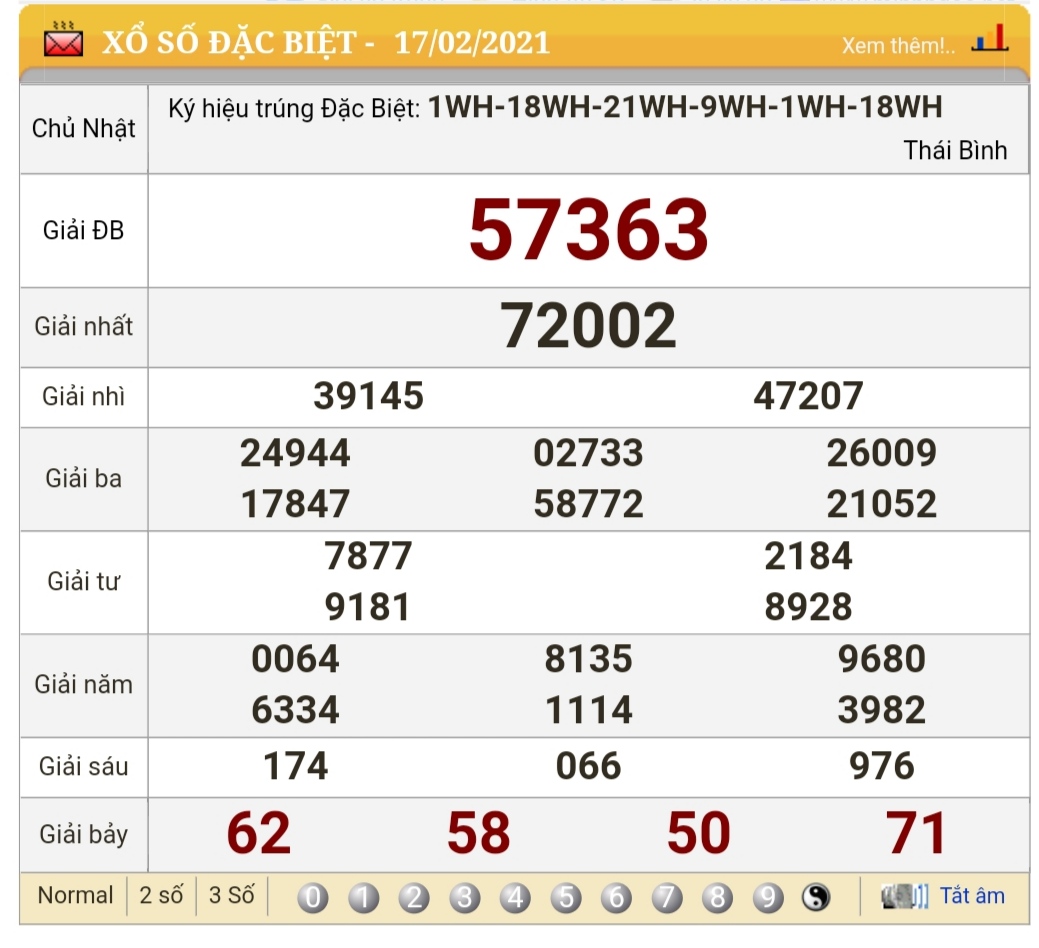Select digit ball 3 filter
1039x948 pixels.
coord(465,898)
